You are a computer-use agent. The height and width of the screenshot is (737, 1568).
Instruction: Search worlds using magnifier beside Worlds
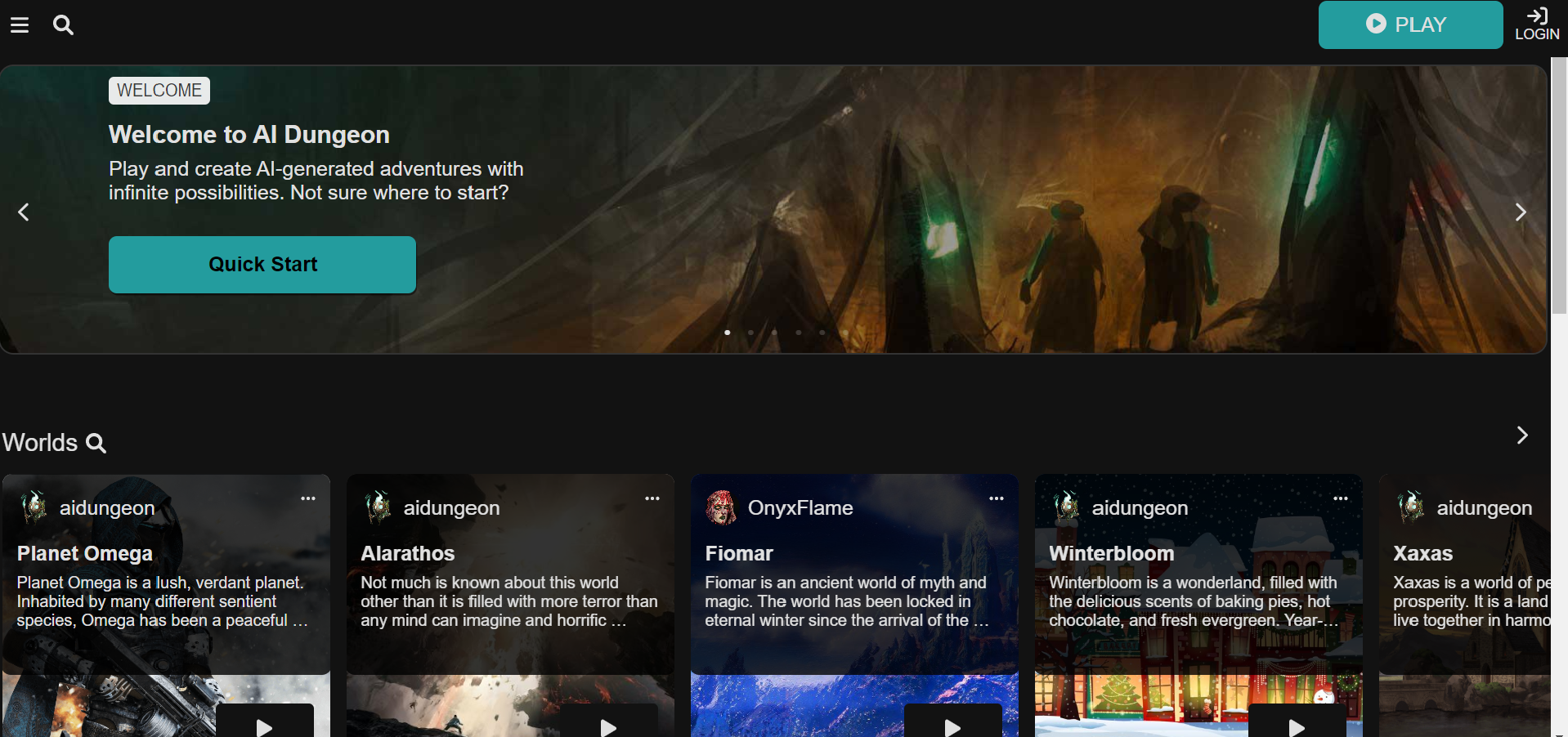point(96,443)
